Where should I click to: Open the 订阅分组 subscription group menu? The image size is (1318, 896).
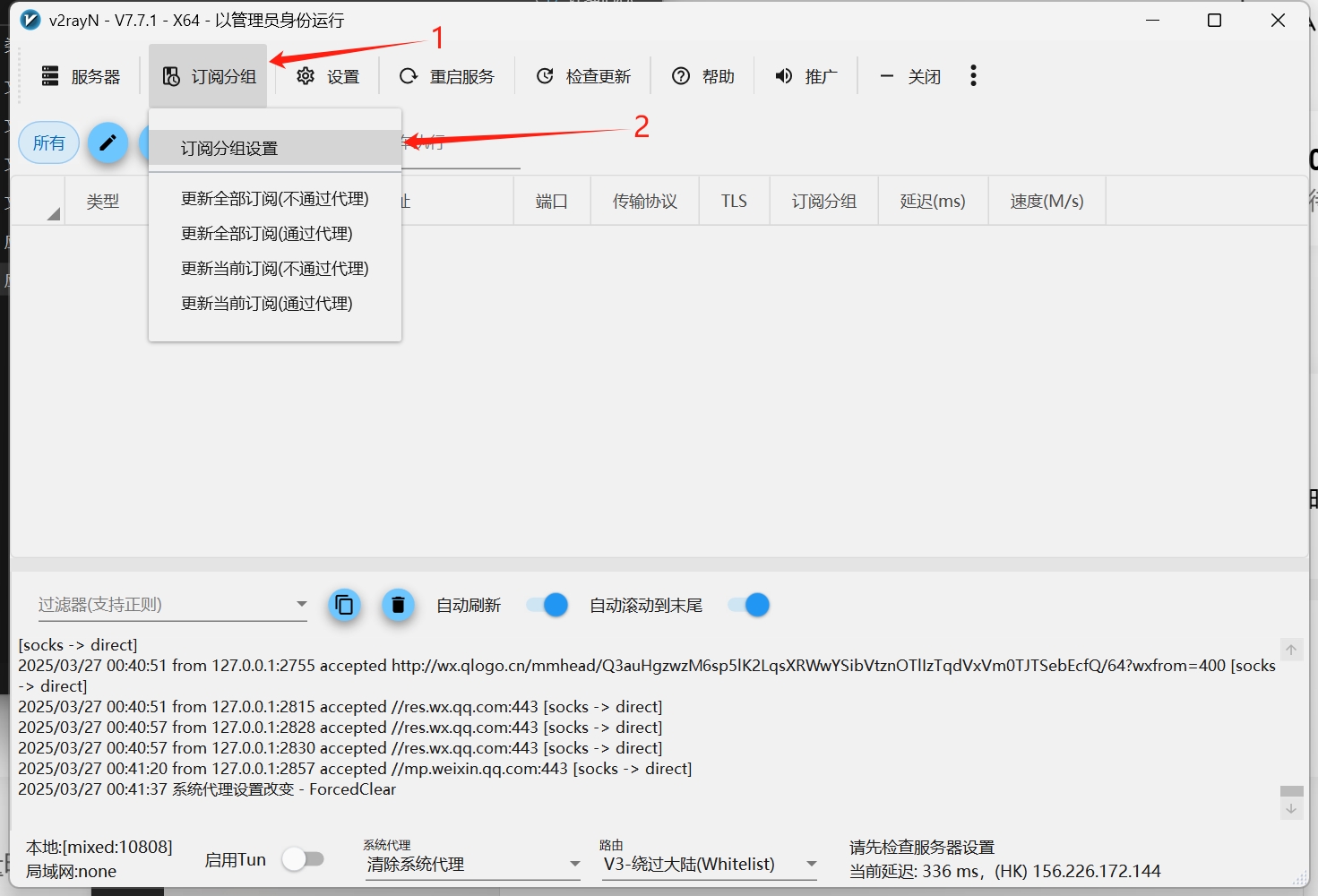pyautogui.click(x=209, y=76)
